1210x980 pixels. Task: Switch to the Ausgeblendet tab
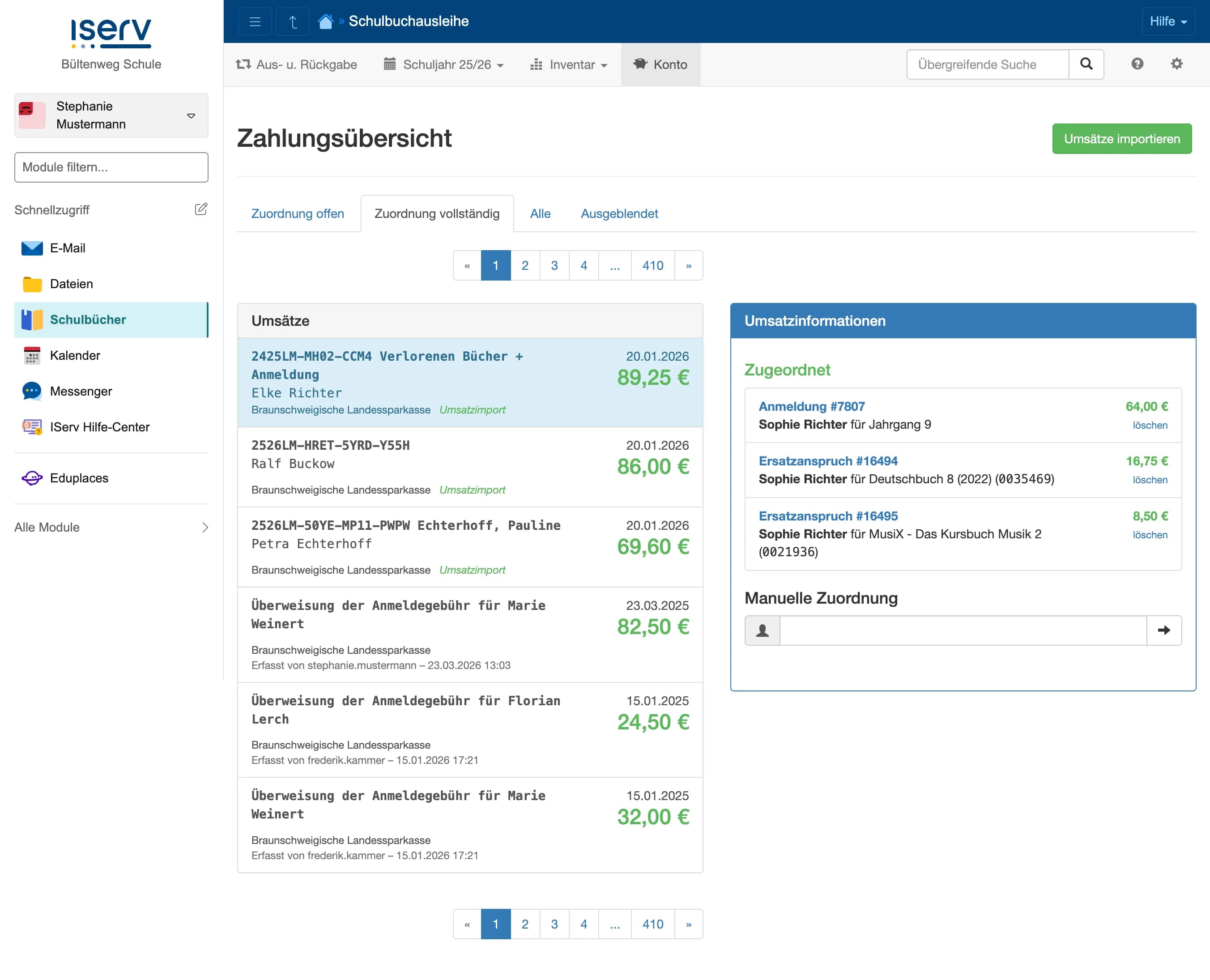click(619, 213)
